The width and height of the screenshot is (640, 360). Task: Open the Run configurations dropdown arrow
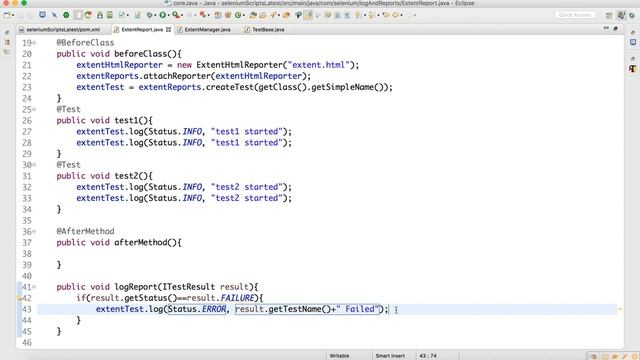[169, 15]
